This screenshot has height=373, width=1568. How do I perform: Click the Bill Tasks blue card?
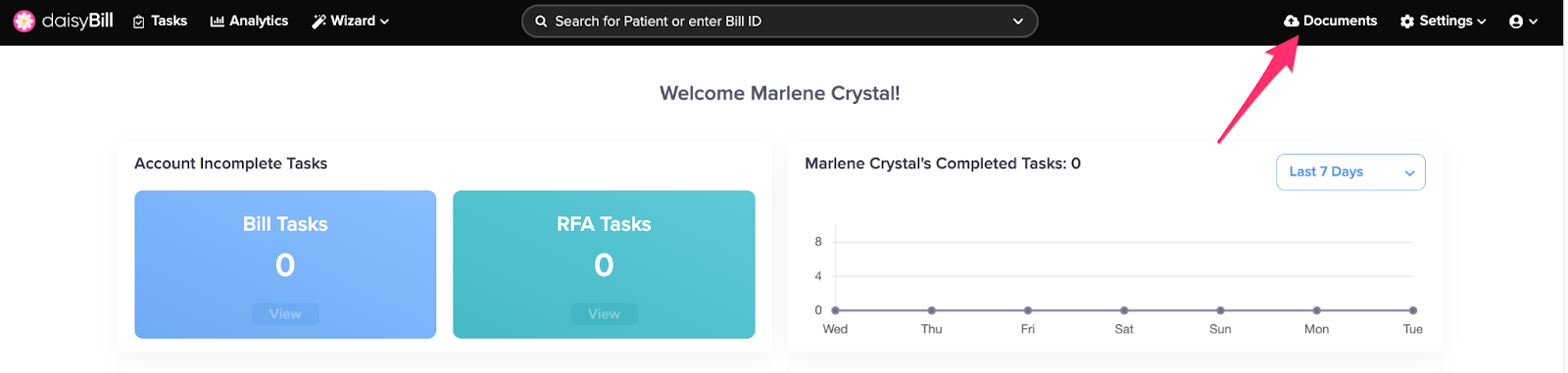285,264
